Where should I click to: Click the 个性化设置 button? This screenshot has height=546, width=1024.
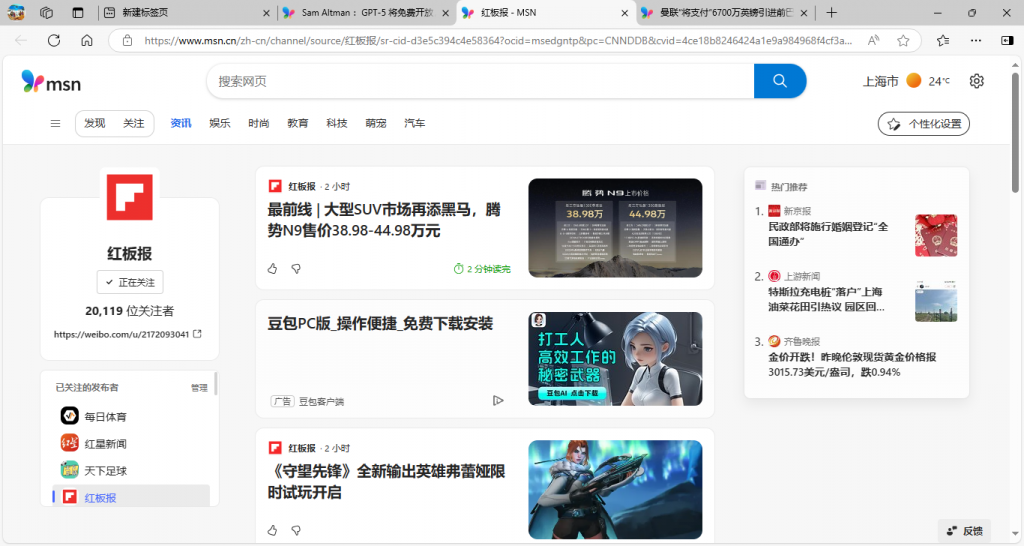point(923,124)
